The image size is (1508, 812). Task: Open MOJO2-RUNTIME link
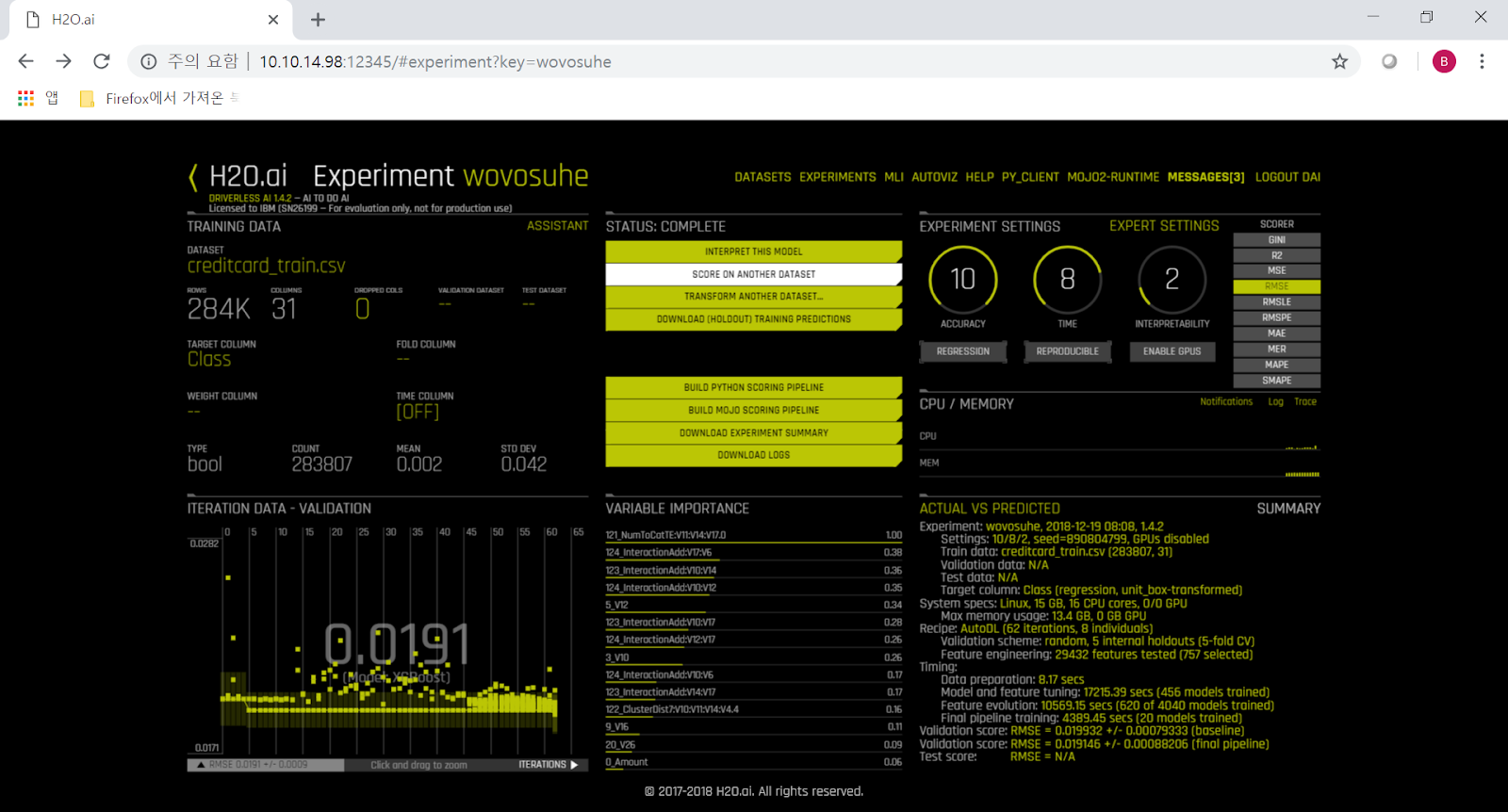point(1113,177)
